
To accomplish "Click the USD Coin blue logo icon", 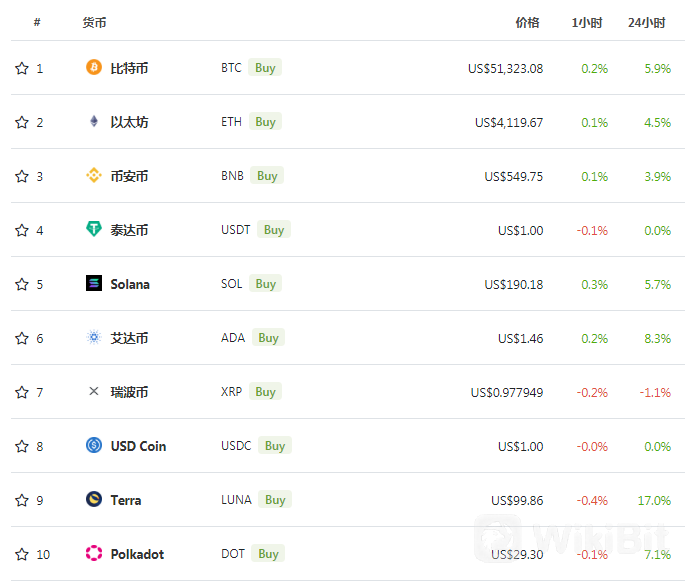I will pos(93,445).
